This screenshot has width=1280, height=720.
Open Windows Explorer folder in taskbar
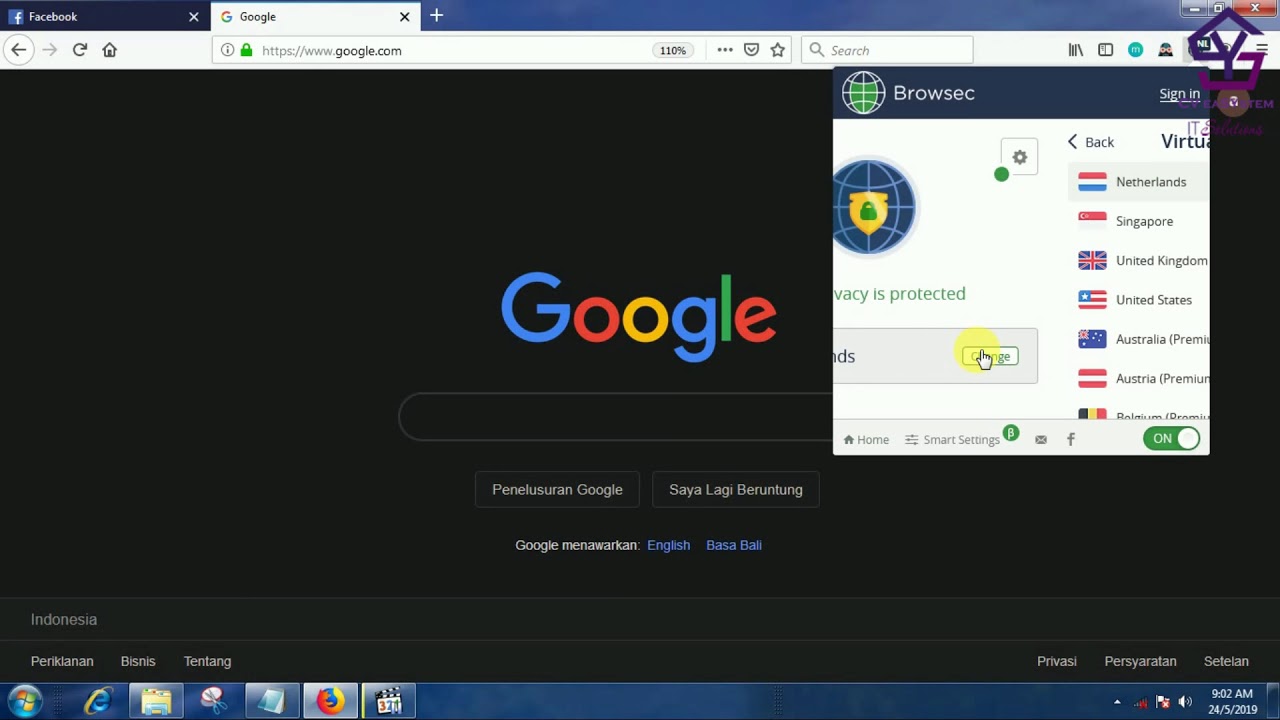click(156, 701)
